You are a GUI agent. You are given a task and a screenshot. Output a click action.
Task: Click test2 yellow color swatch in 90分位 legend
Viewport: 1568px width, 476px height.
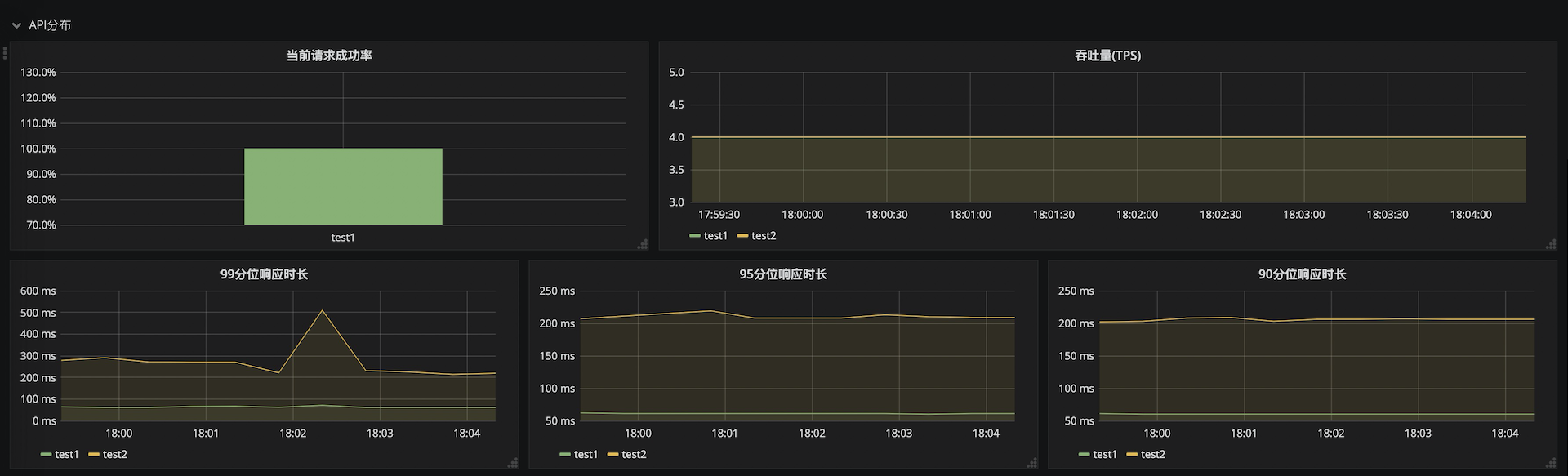coord(1131,455)
